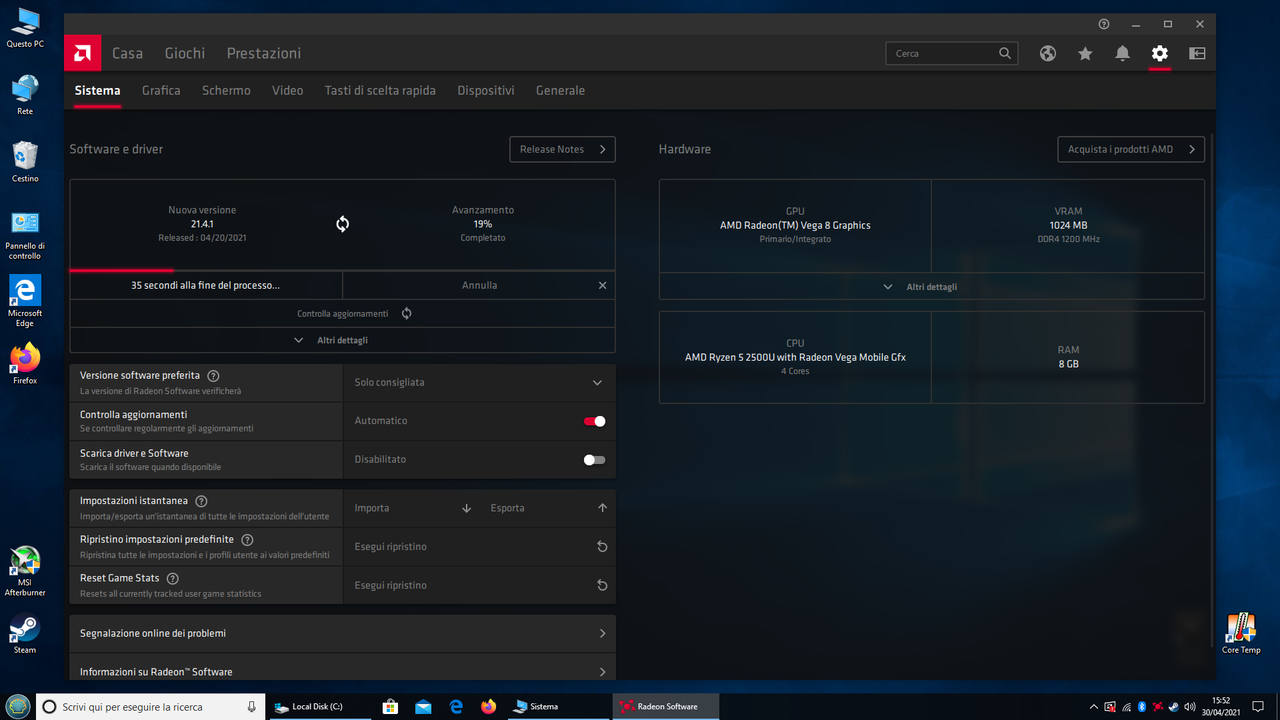Screen dimensions: 1280x720
Task: Expand Informazioni su Radeon Software
Action: [342, 669]
